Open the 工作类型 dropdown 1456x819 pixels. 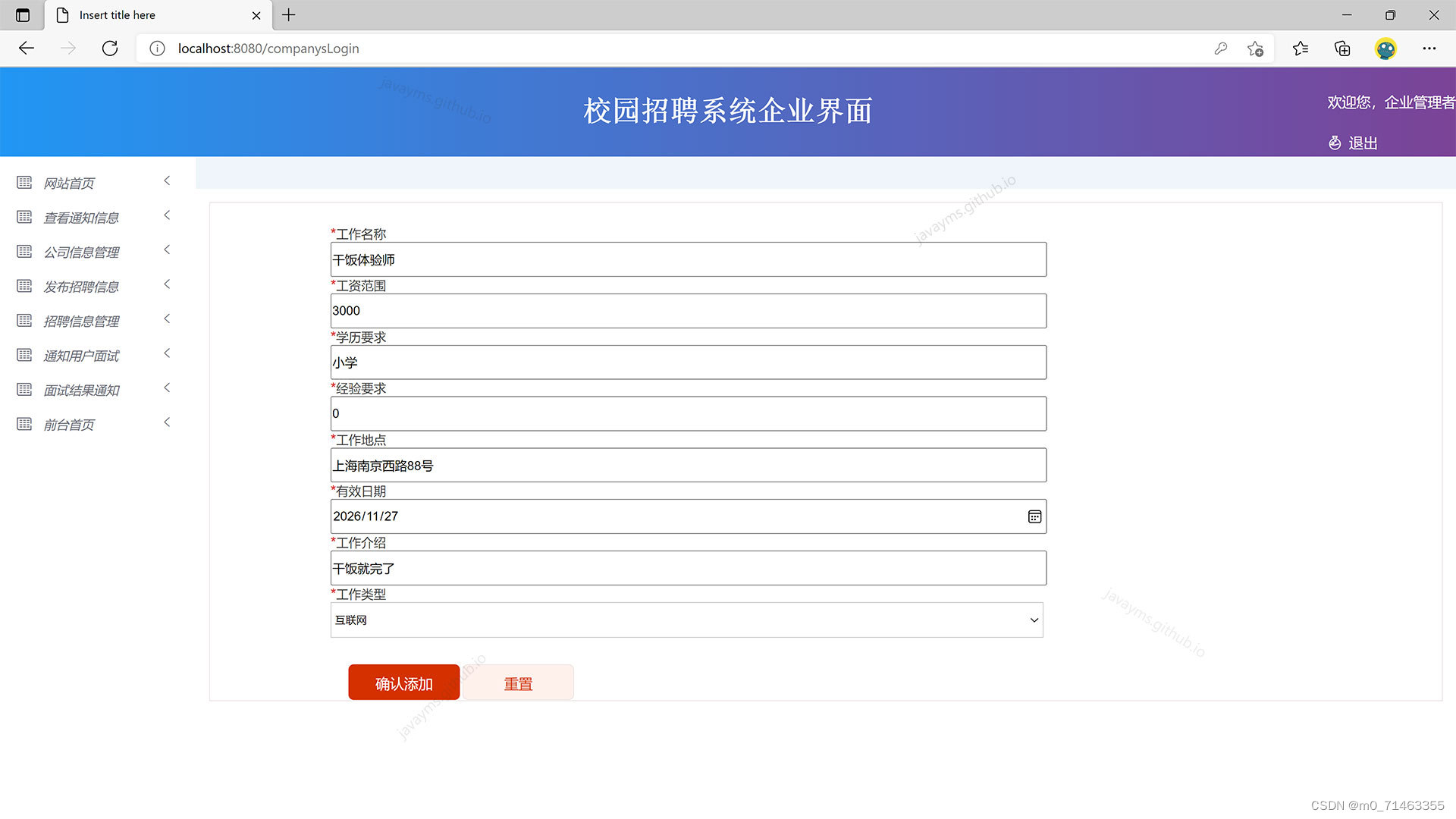pos(686,620)
